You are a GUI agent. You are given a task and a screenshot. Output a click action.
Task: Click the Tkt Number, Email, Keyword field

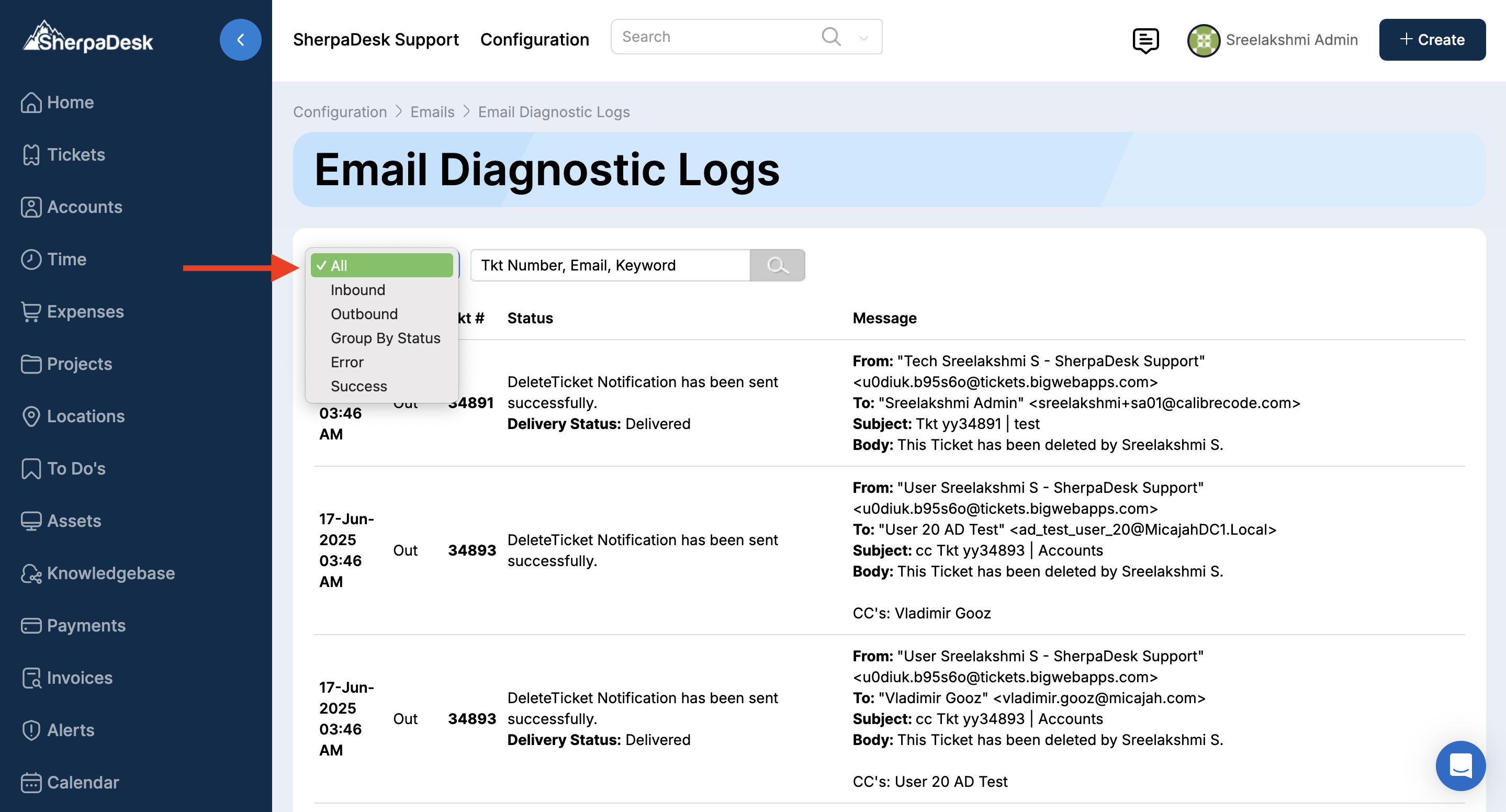[x=610, y=265]
